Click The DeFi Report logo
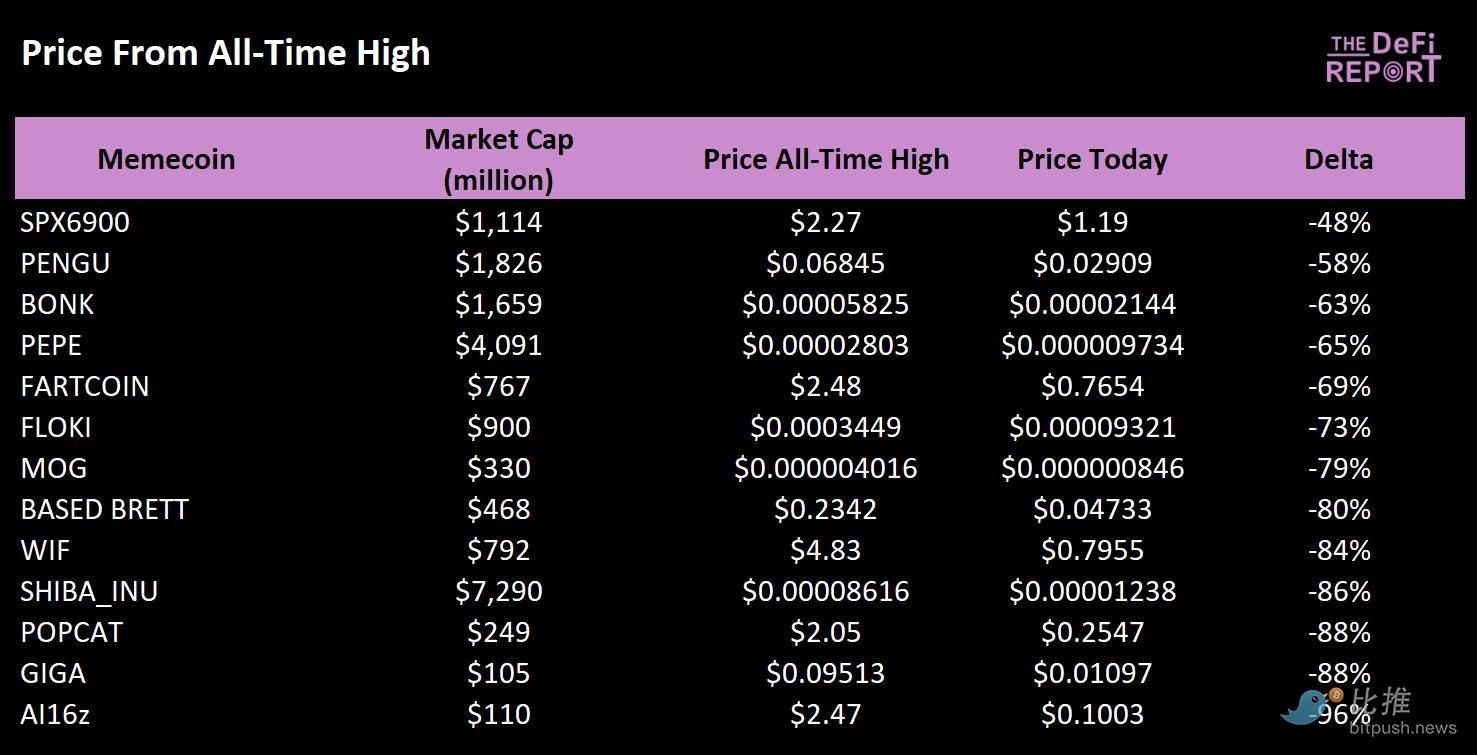The image size is (1477, 755). click(x=1383, y=58)
